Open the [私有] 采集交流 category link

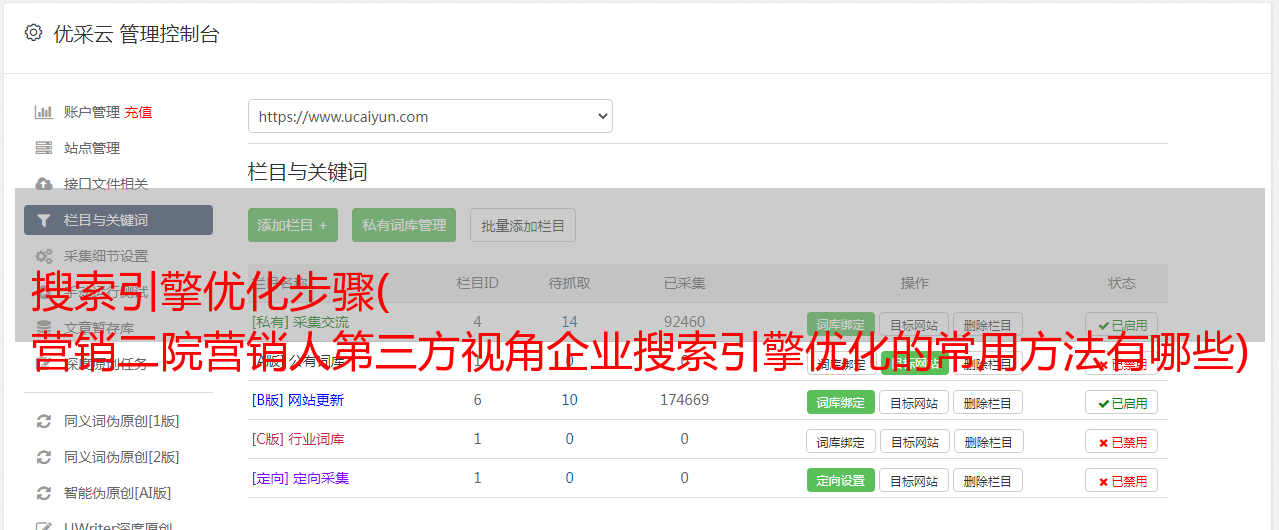click(x=300, y=322)
